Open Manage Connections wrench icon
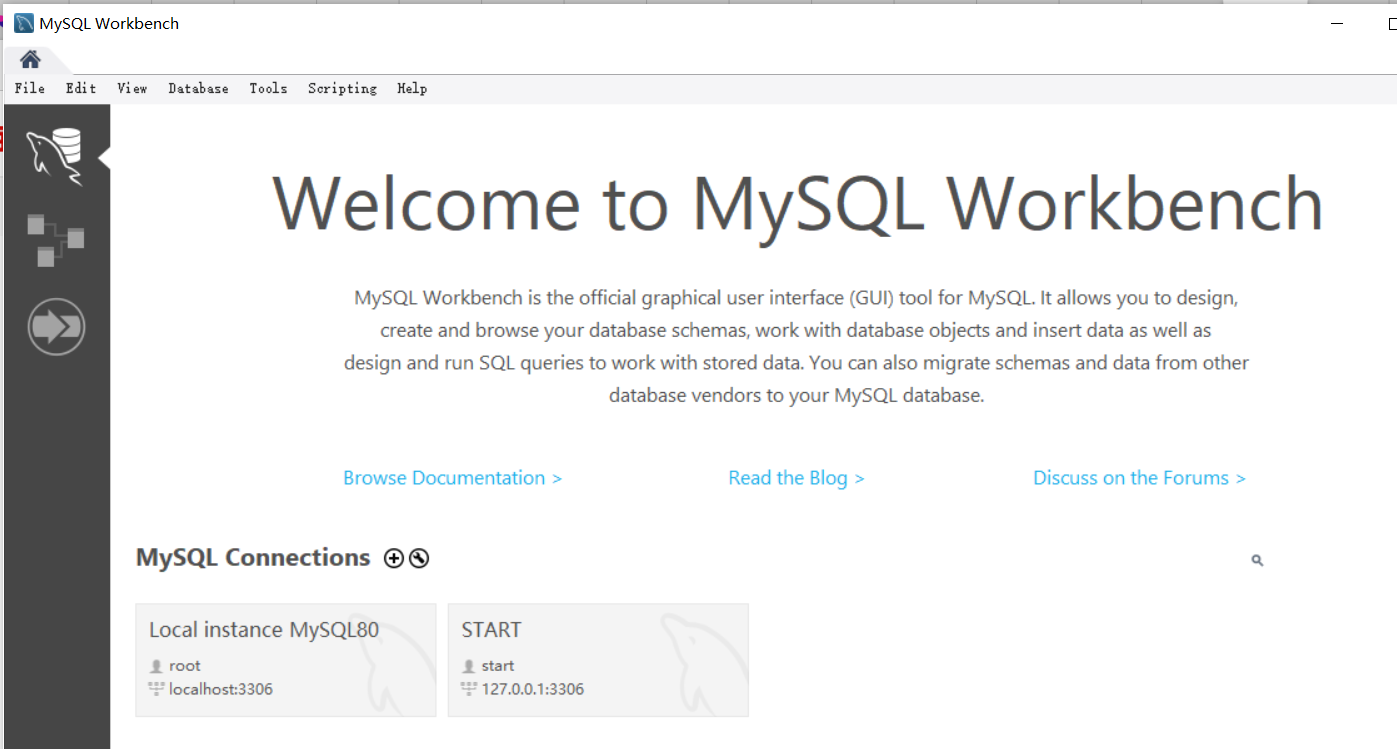 419,559
